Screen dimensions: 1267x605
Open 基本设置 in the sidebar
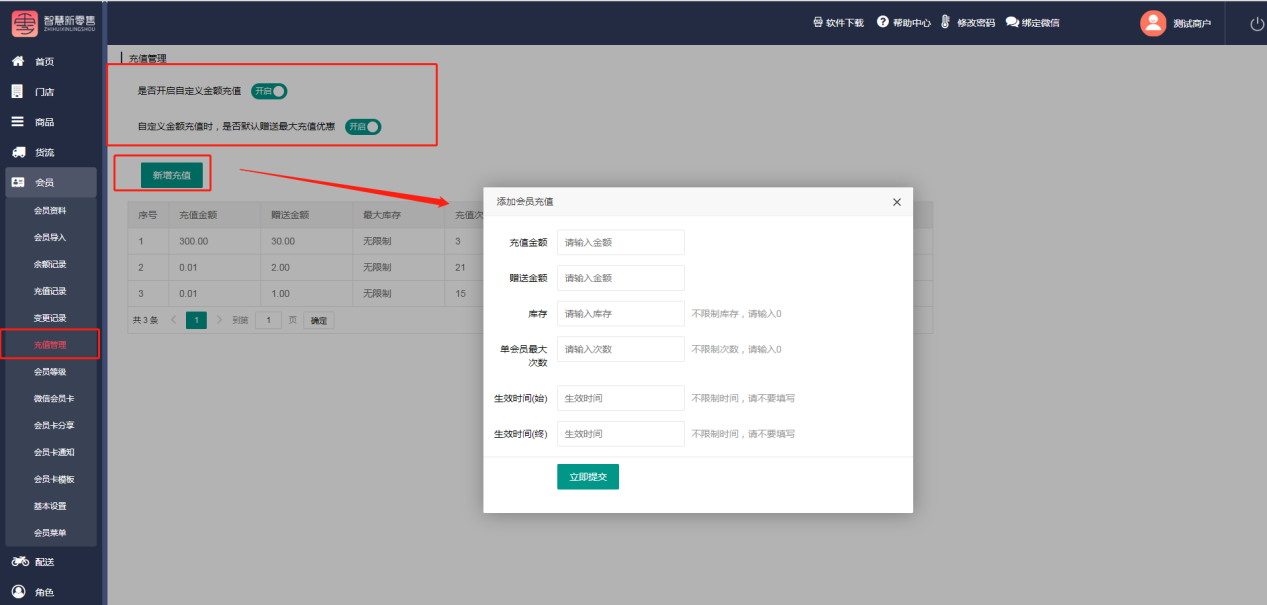50,506
